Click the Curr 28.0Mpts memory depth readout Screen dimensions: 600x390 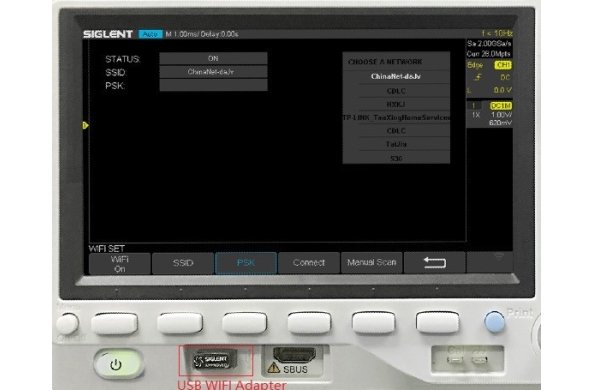click(x=489, y=54)
